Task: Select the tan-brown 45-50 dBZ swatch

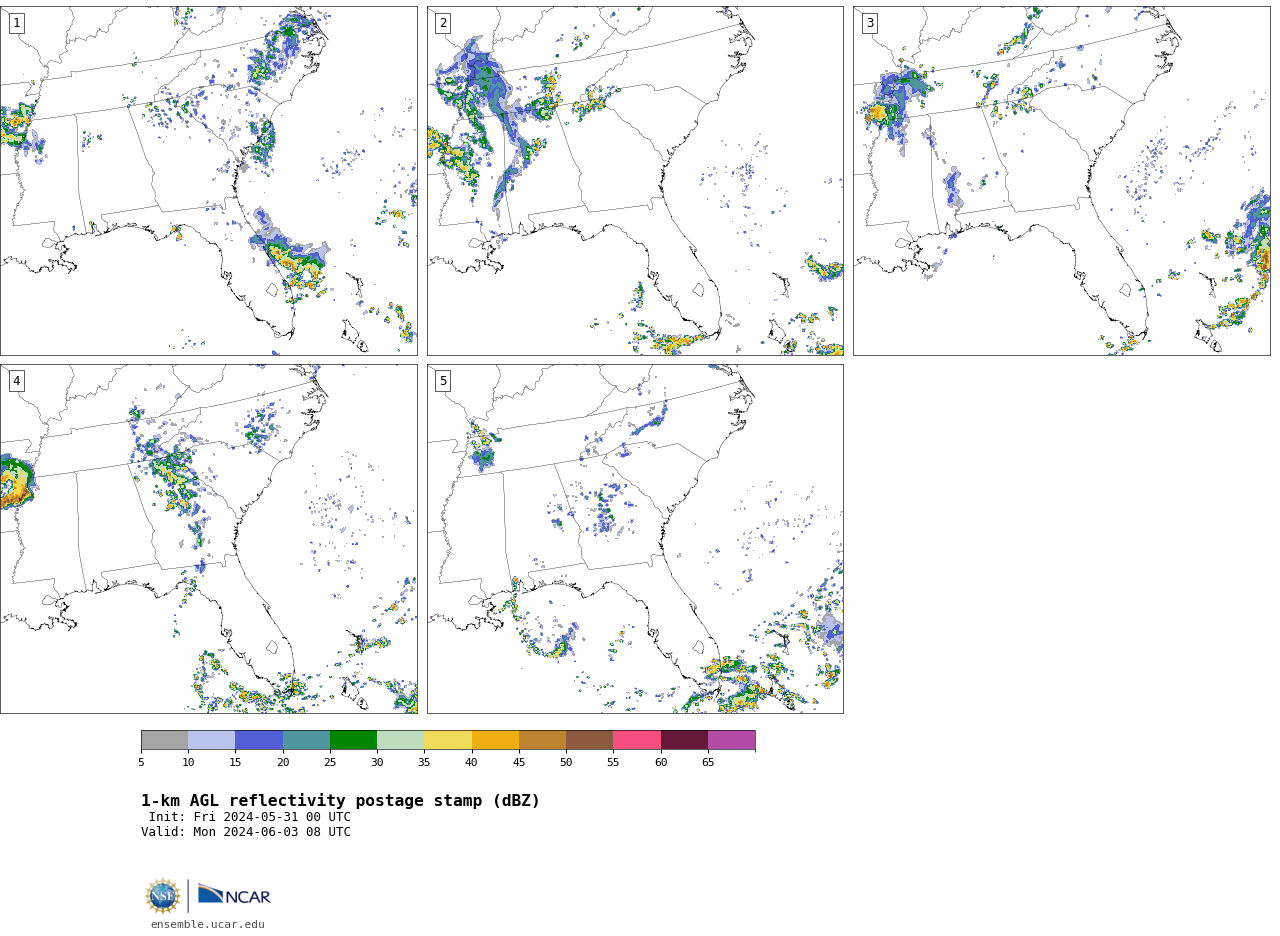Action: click(542, 740)
